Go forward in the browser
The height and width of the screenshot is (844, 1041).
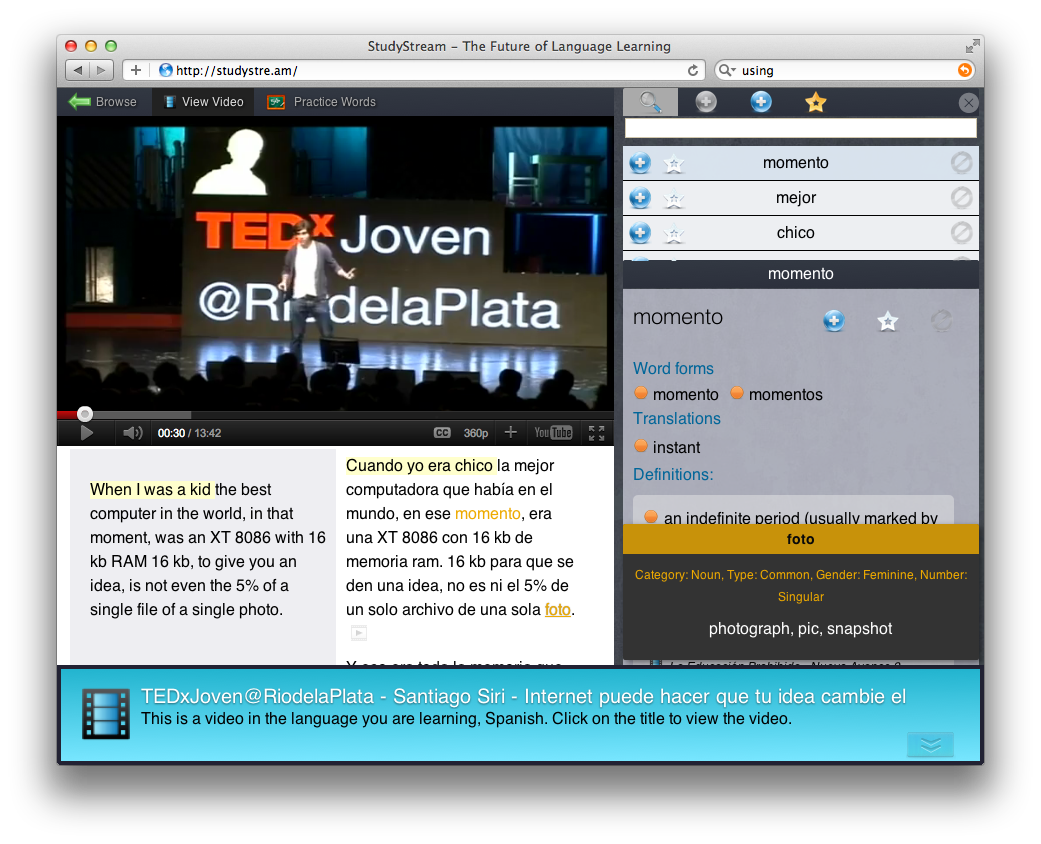[x=102, y=70]
